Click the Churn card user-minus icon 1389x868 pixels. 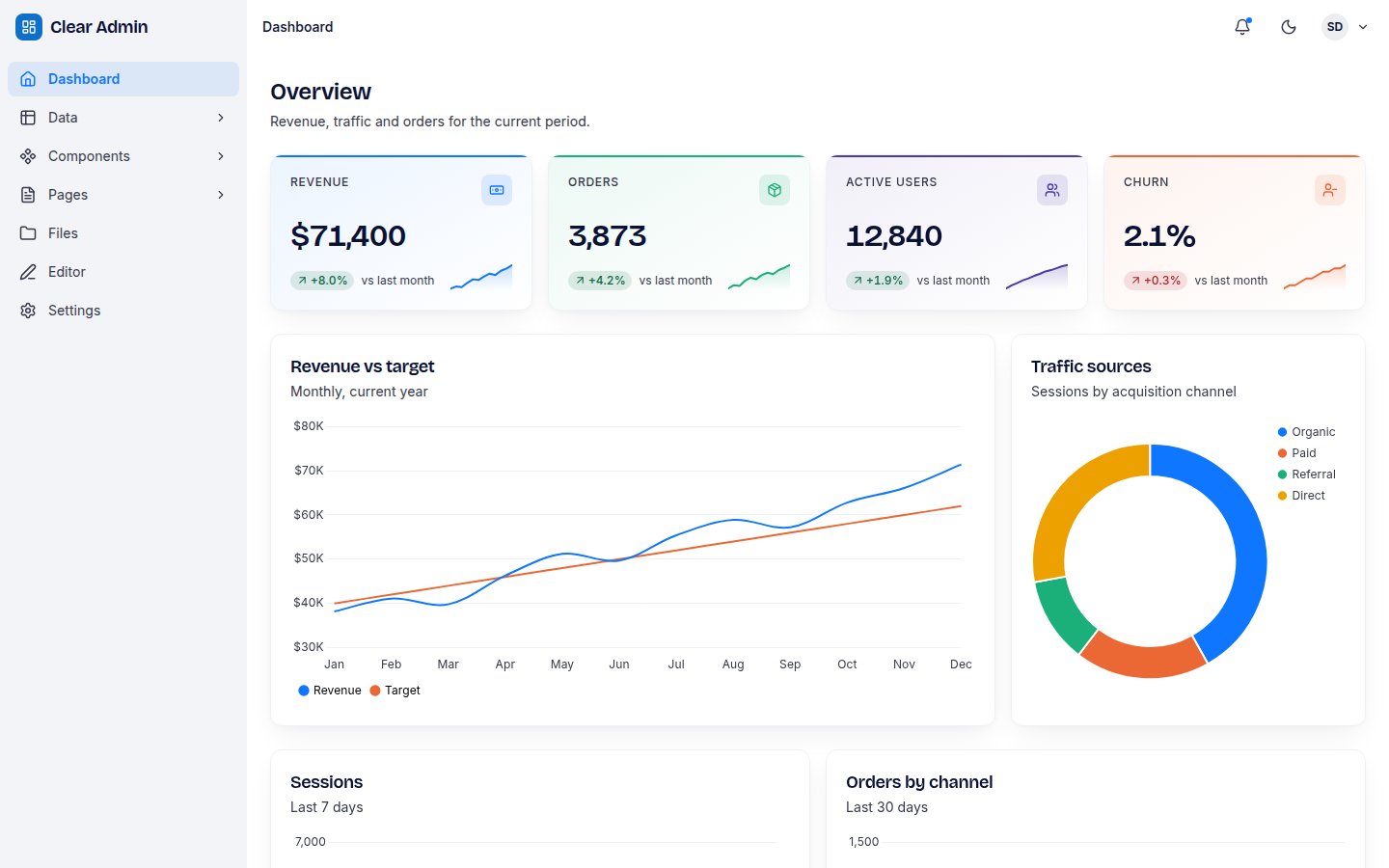(1330, 190)
